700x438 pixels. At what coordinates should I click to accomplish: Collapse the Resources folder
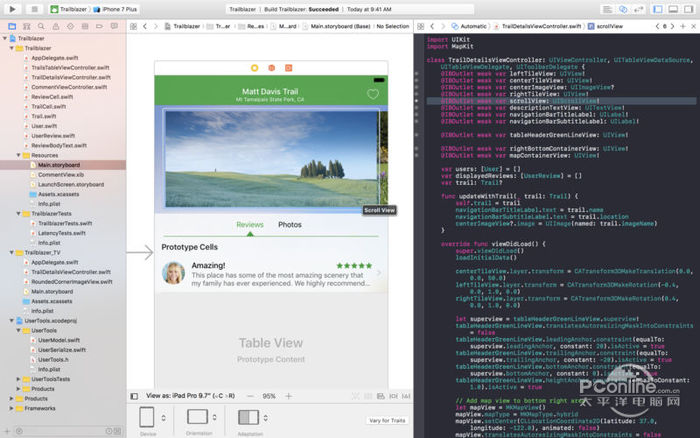click(18, 155)
